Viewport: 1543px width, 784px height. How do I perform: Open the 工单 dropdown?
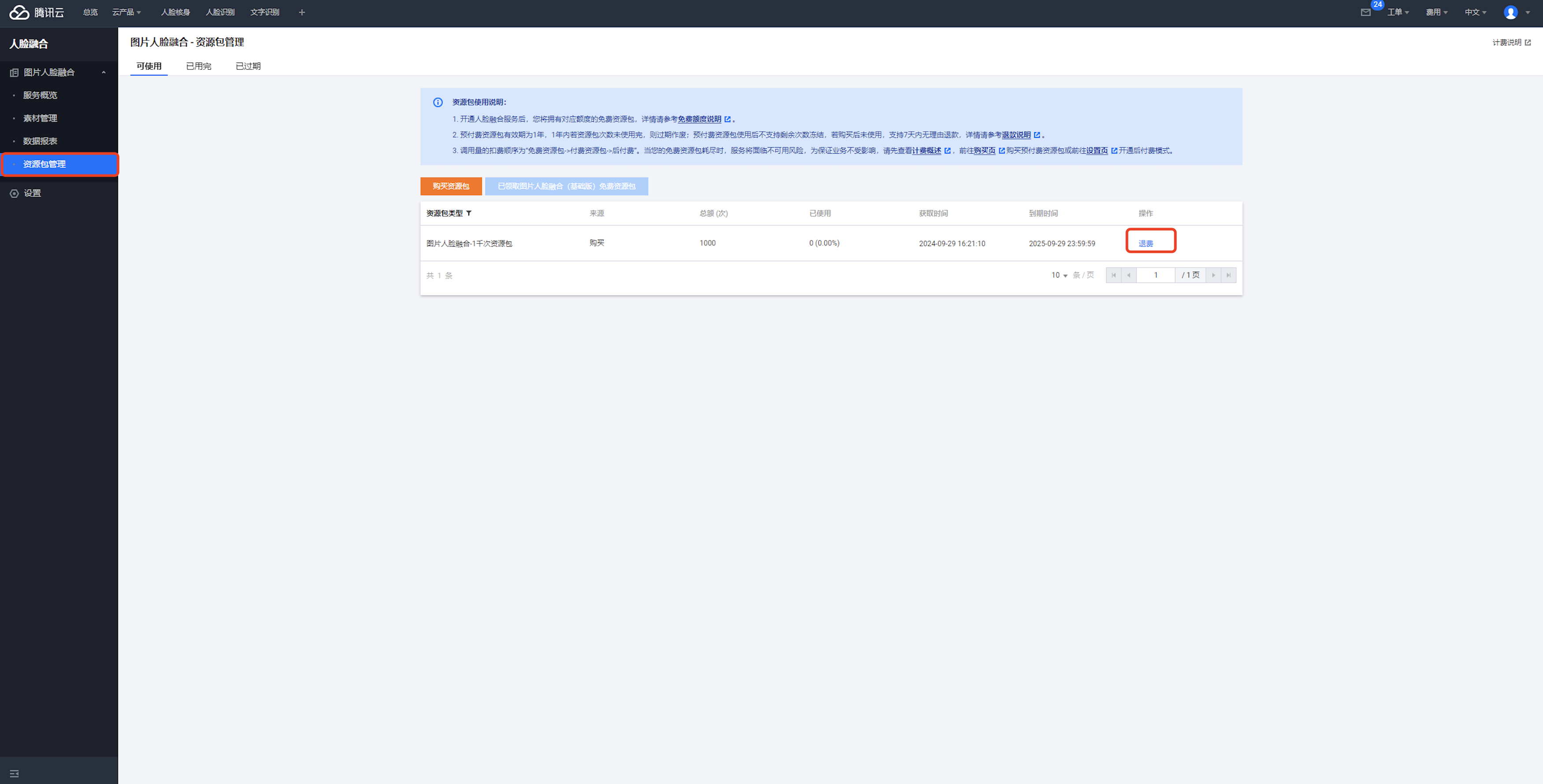pyautogui.click(x=1398, y=13)
